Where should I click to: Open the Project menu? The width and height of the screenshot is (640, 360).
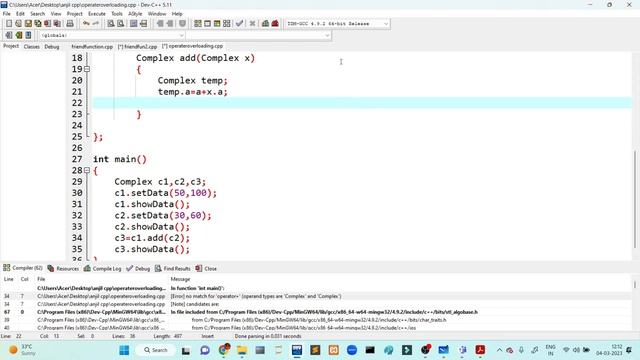(x=75, y=13)
